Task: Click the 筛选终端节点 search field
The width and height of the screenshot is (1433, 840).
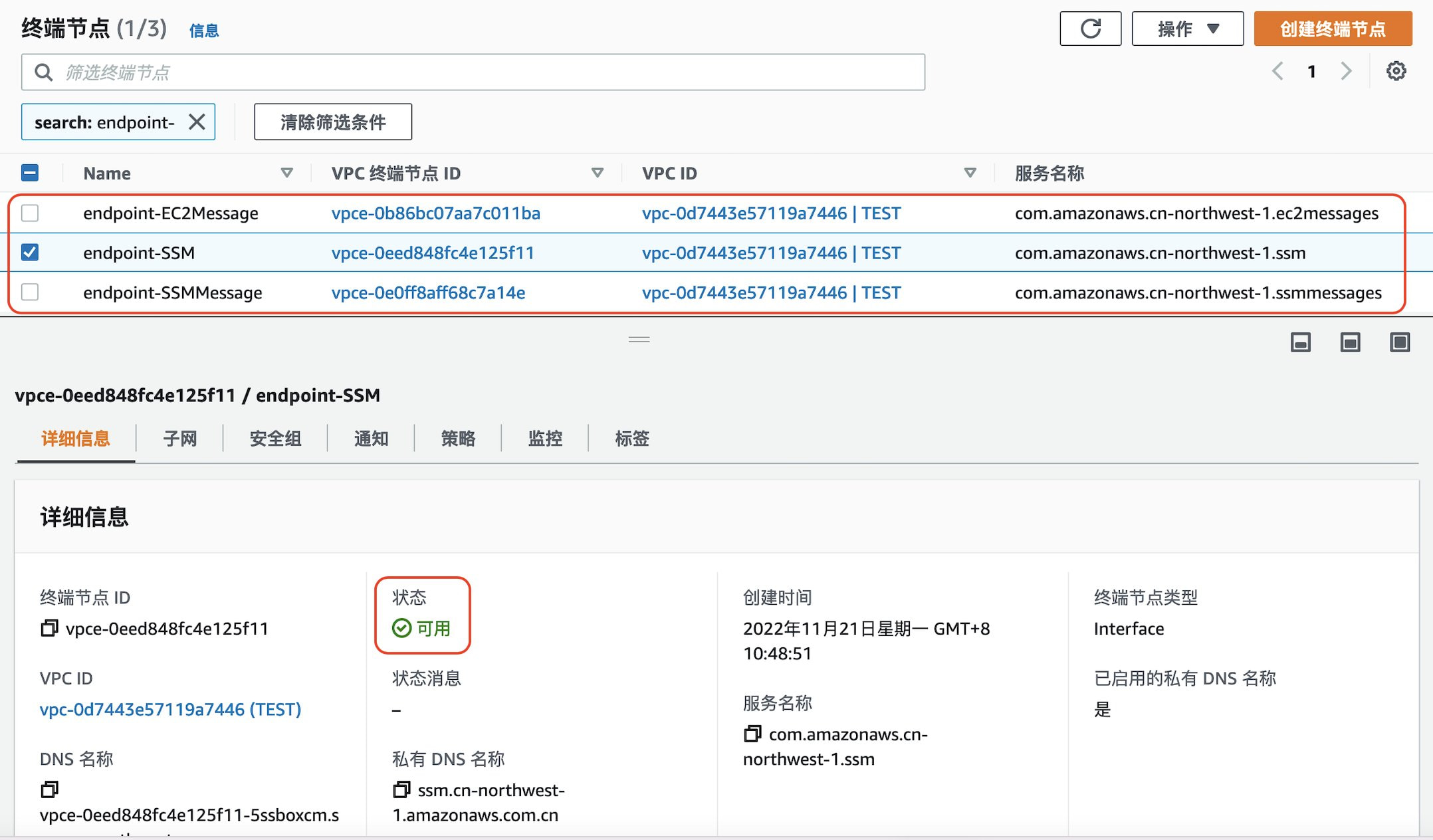Action: 472,72
